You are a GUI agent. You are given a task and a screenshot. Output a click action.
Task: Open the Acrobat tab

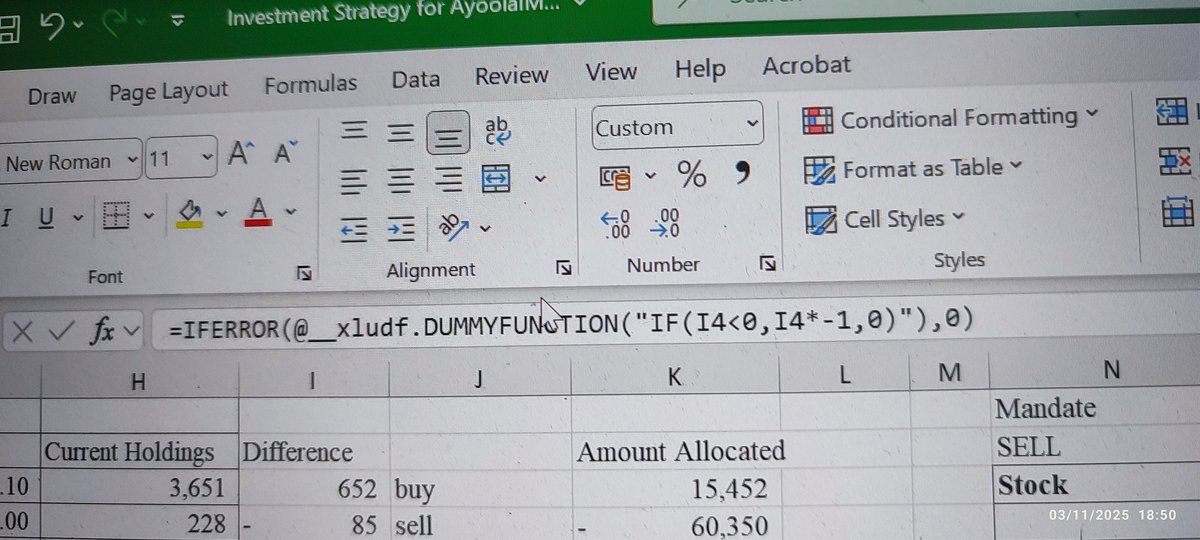point(806,66)
